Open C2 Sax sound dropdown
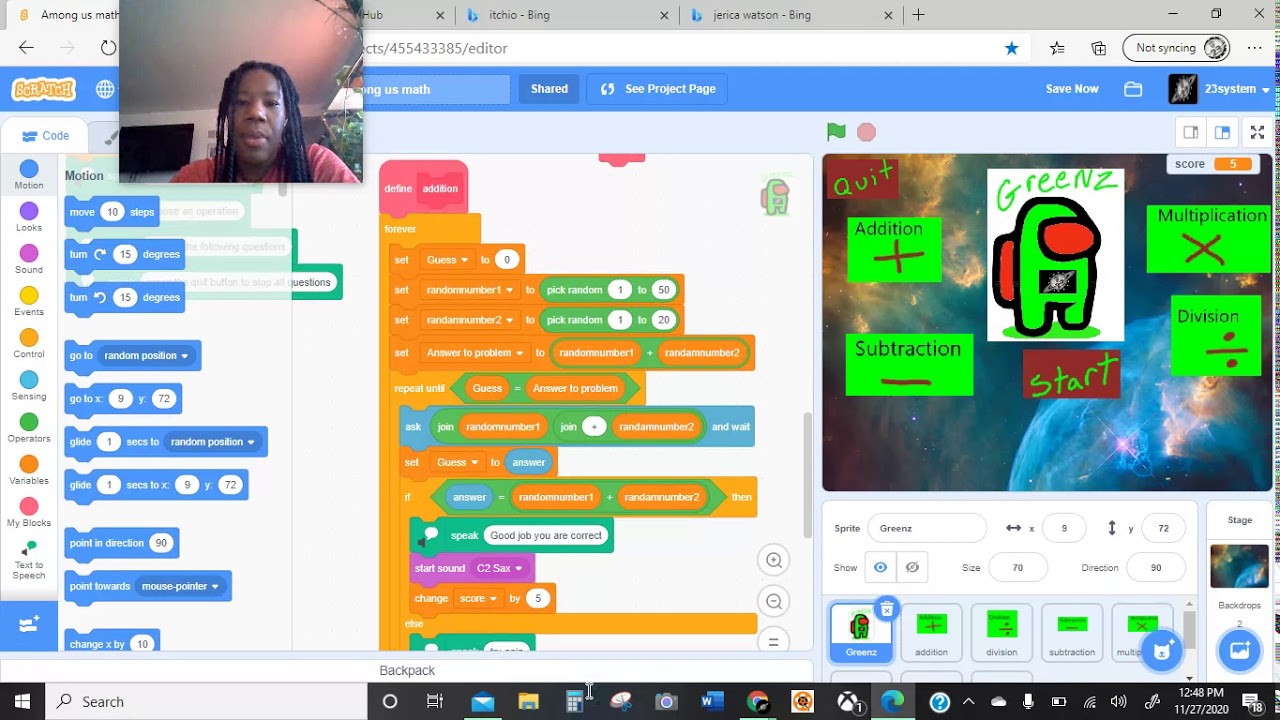Image resolution: width=1280 pixels, height=720 pixels. [x=499, y=568]
